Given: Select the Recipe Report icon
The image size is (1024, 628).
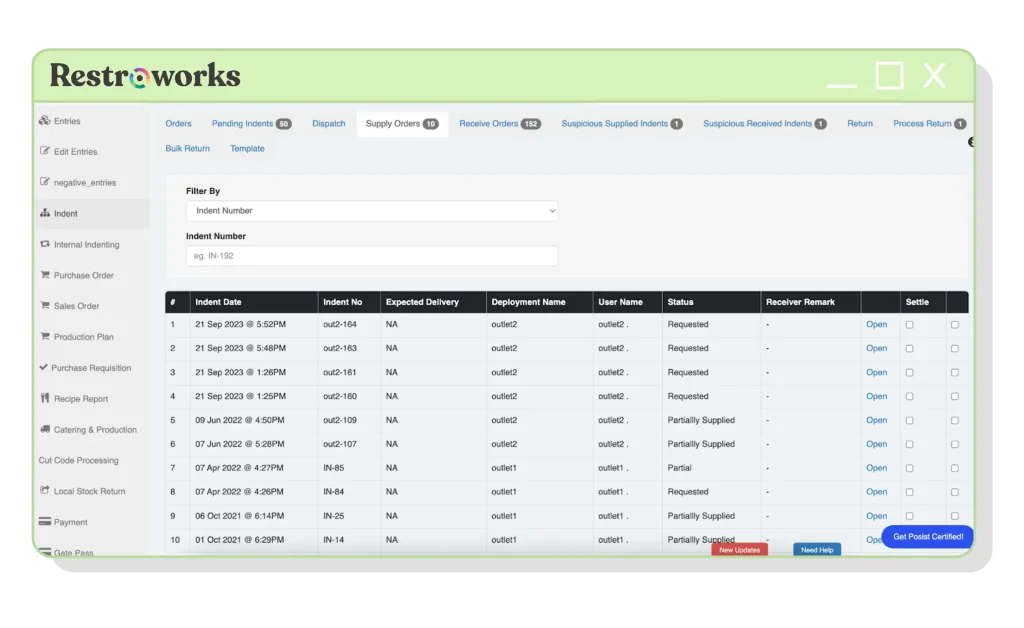Looking at the screenshot, I should pyautogui.click(x=41, y=398).
